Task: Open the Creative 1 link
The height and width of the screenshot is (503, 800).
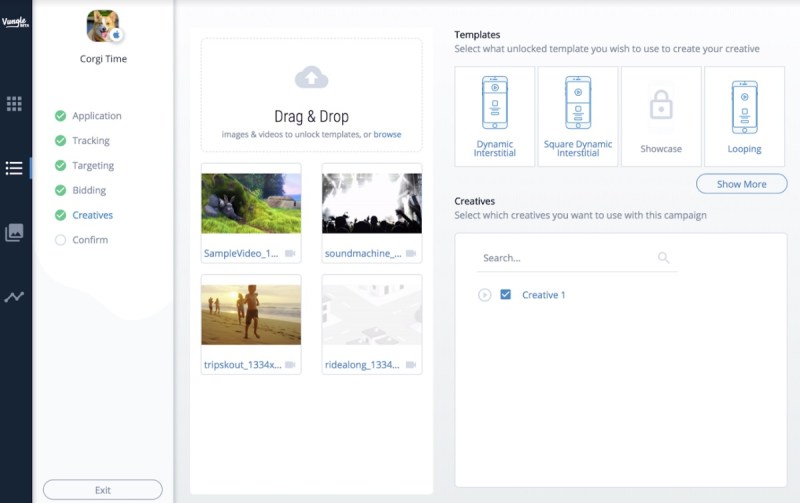Action: [x=543, y=295]
